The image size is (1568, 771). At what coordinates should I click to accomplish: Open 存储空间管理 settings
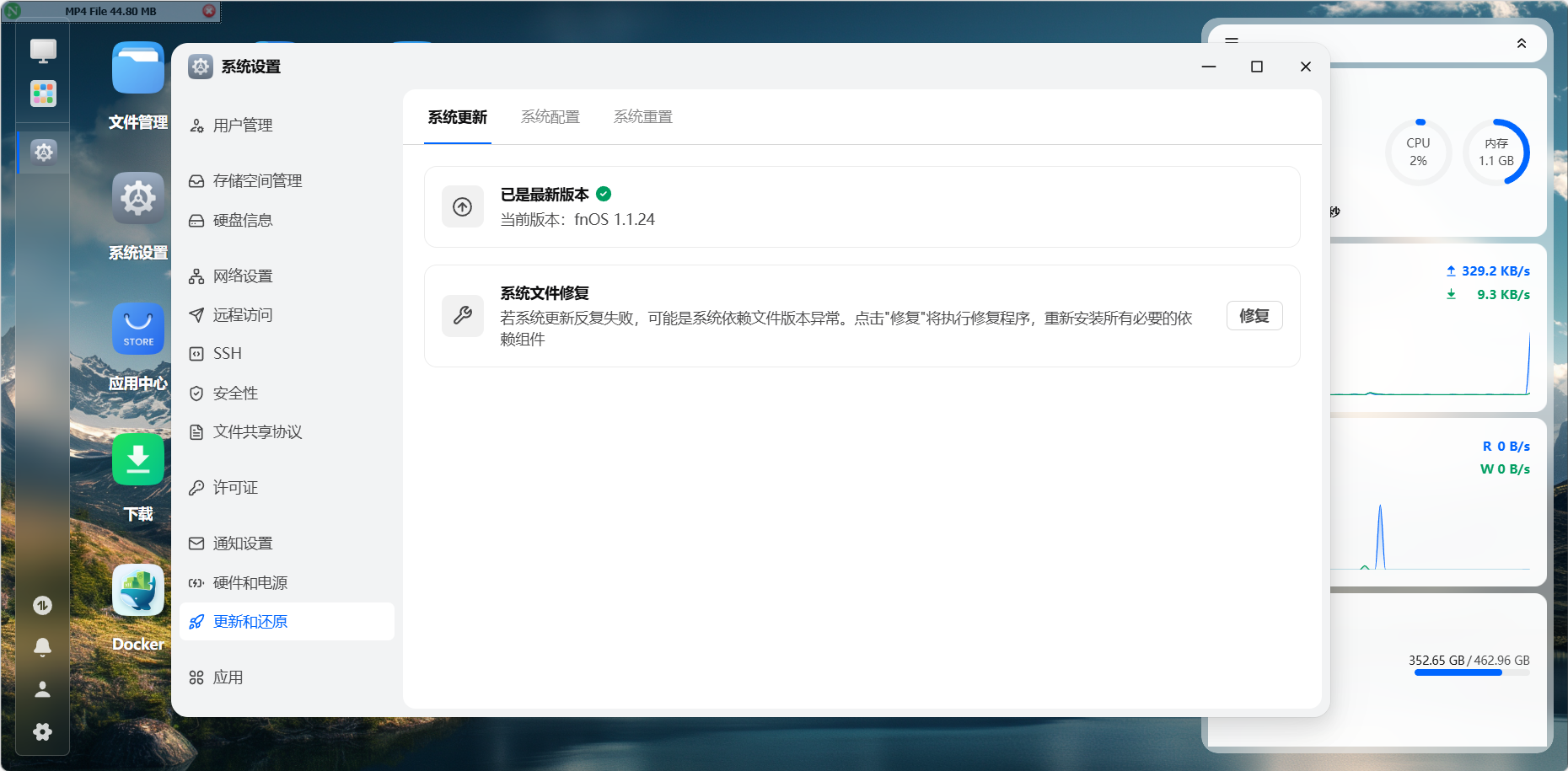[x=257, y=181]
